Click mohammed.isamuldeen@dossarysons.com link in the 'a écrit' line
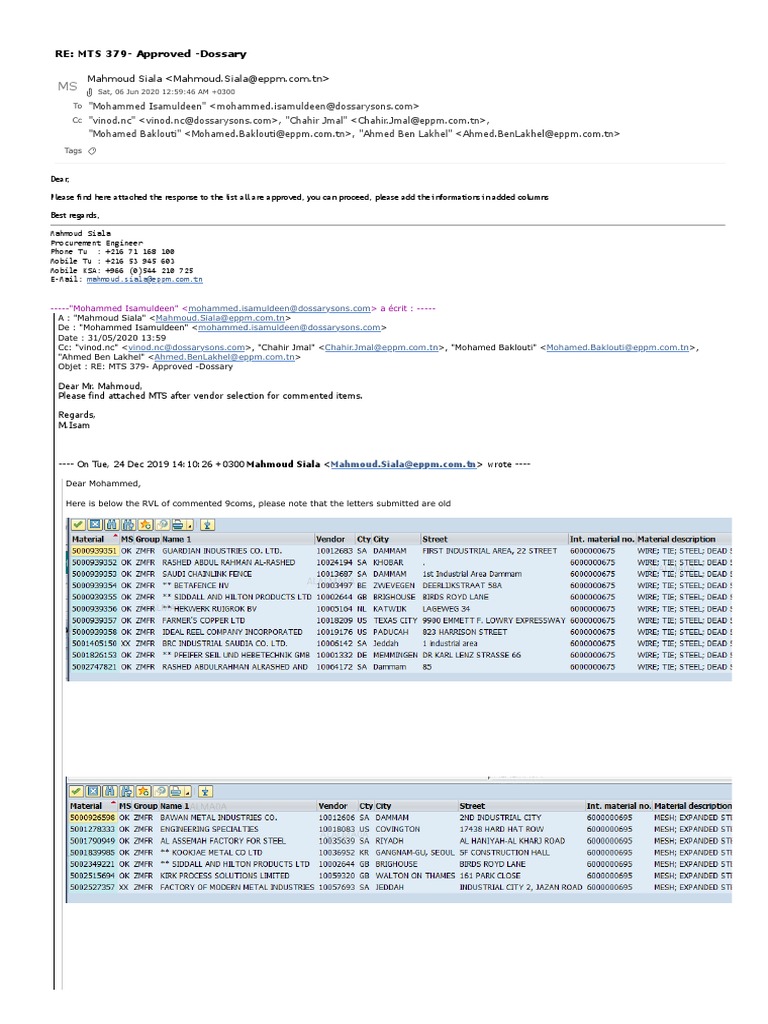768x1024 pixels. tap(280, 308)
